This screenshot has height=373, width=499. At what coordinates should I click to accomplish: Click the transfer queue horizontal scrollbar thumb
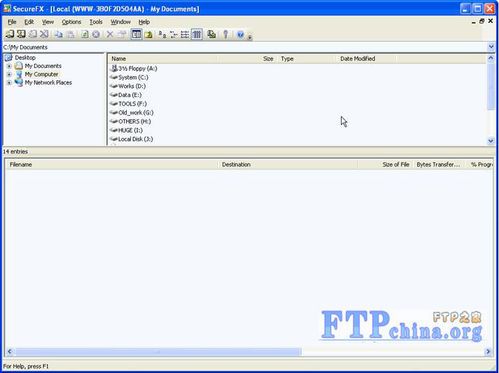158,351
